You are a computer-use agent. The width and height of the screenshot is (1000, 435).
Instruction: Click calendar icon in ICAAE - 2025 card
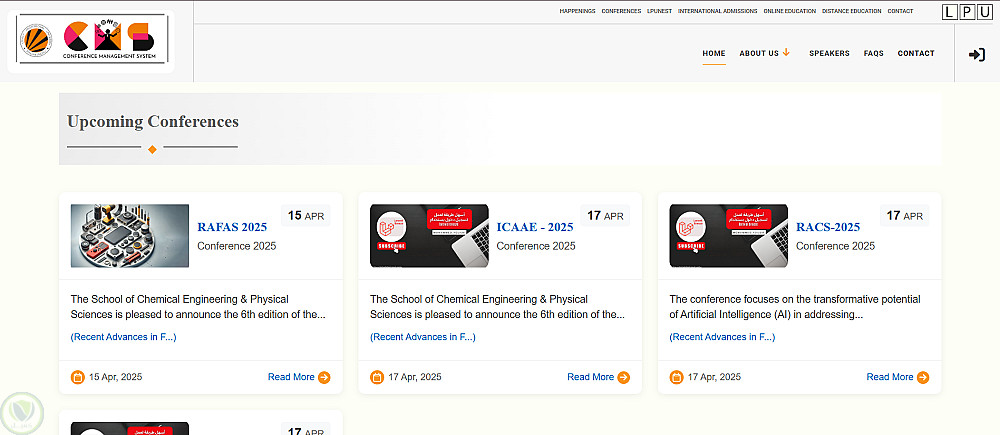(377, 377)
